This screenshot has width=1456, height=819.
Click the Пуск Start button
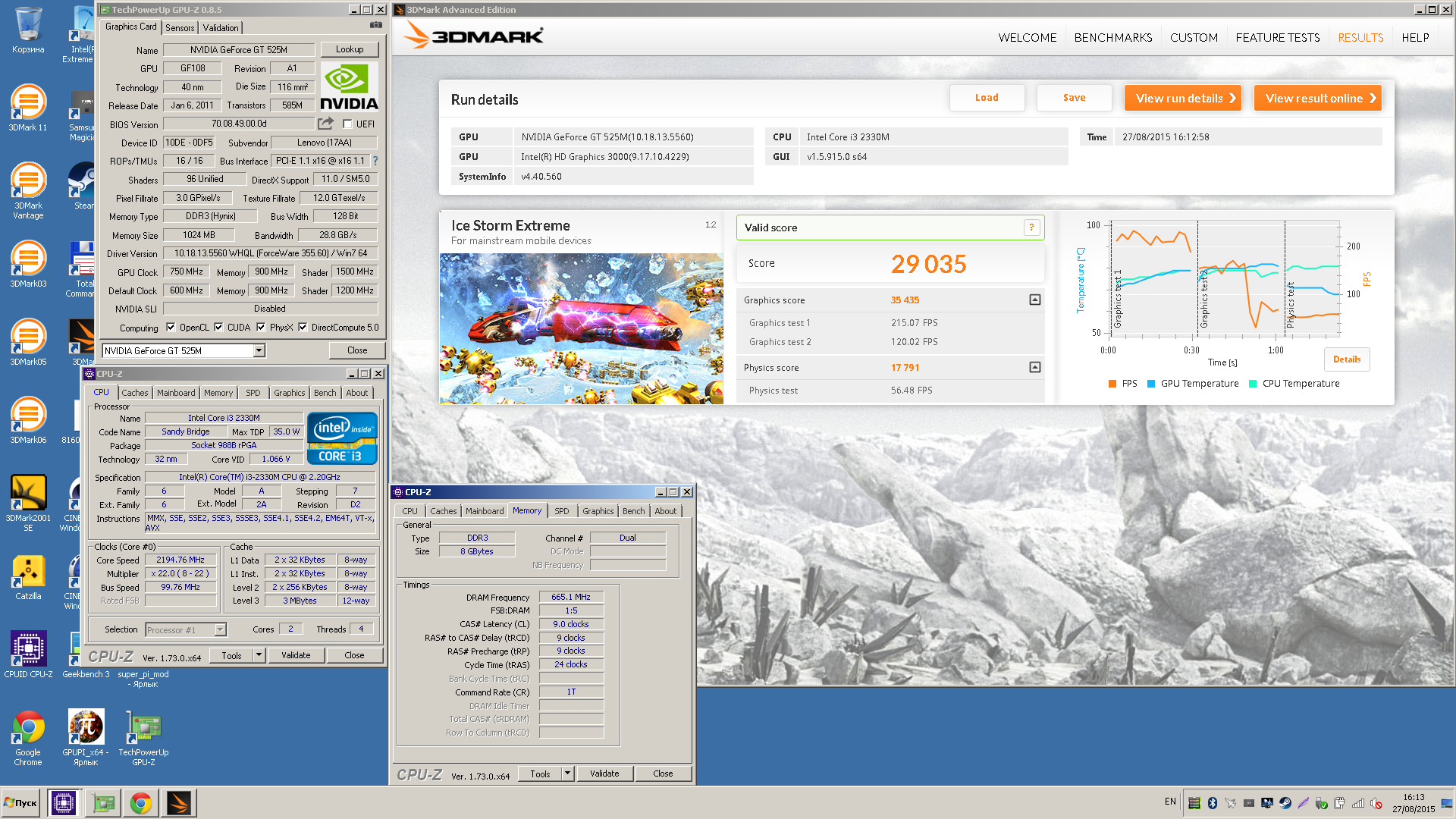tap(20, 803)
